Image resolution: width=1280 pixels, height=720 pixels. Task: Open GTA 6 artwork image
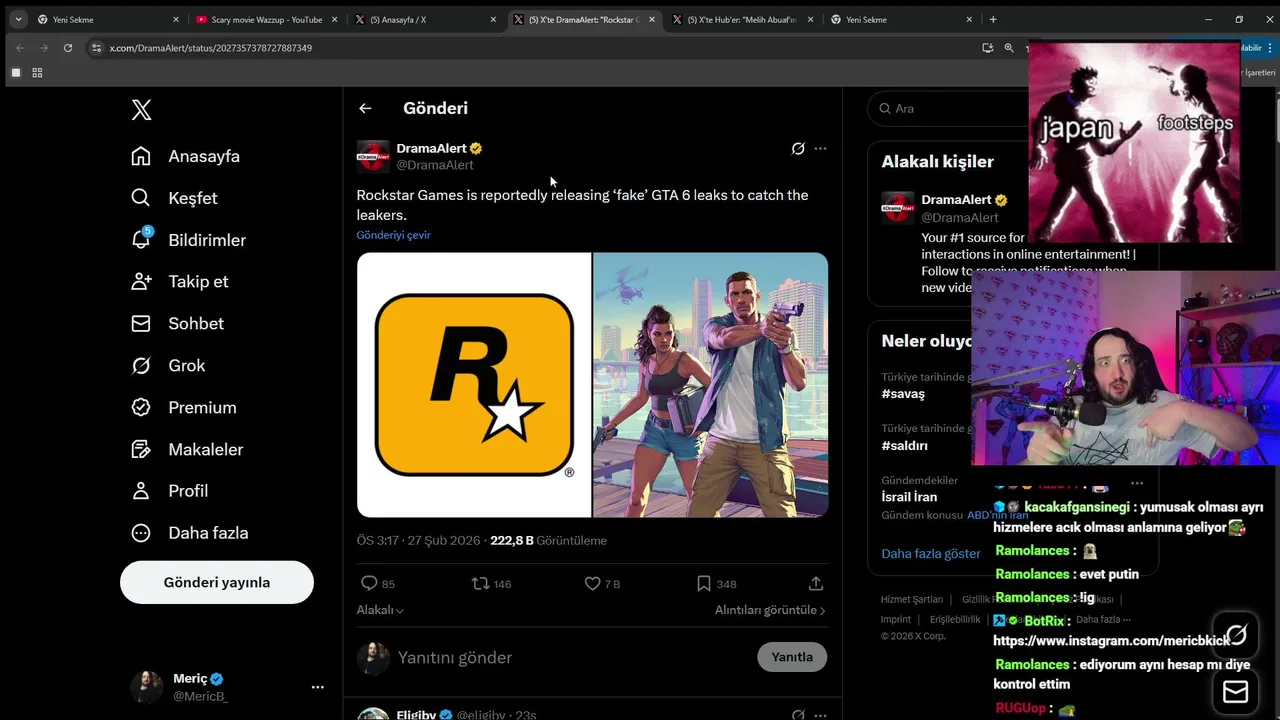click(711, 385)
